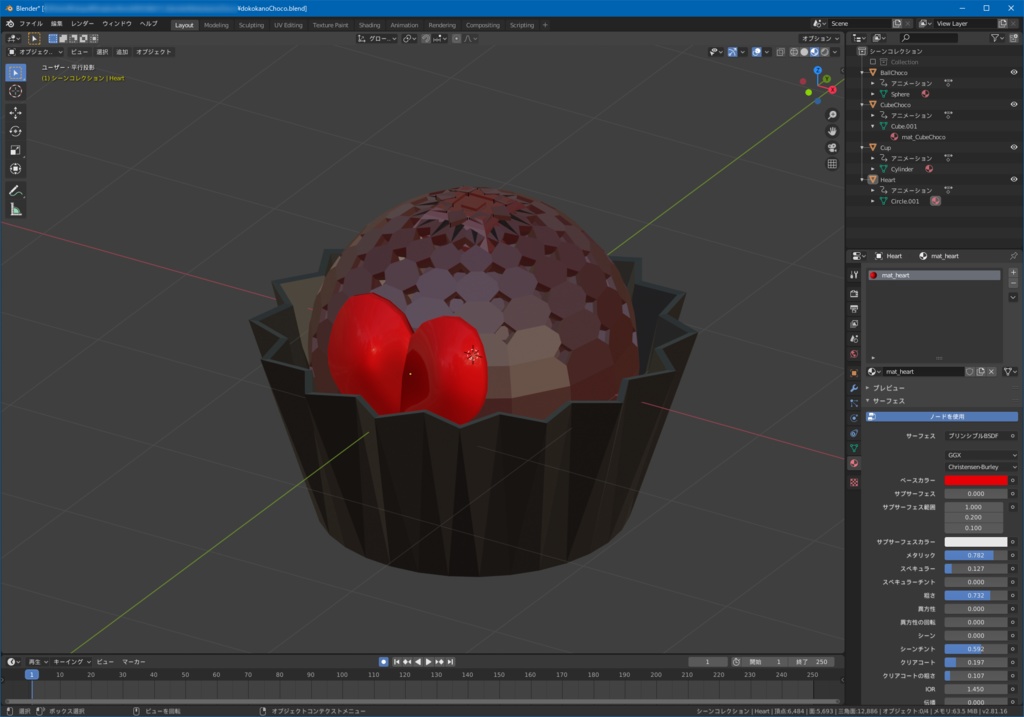1024x717 pixels.
Task: Open the Modifier Properties wrench tab
Action: coord(854,387)
